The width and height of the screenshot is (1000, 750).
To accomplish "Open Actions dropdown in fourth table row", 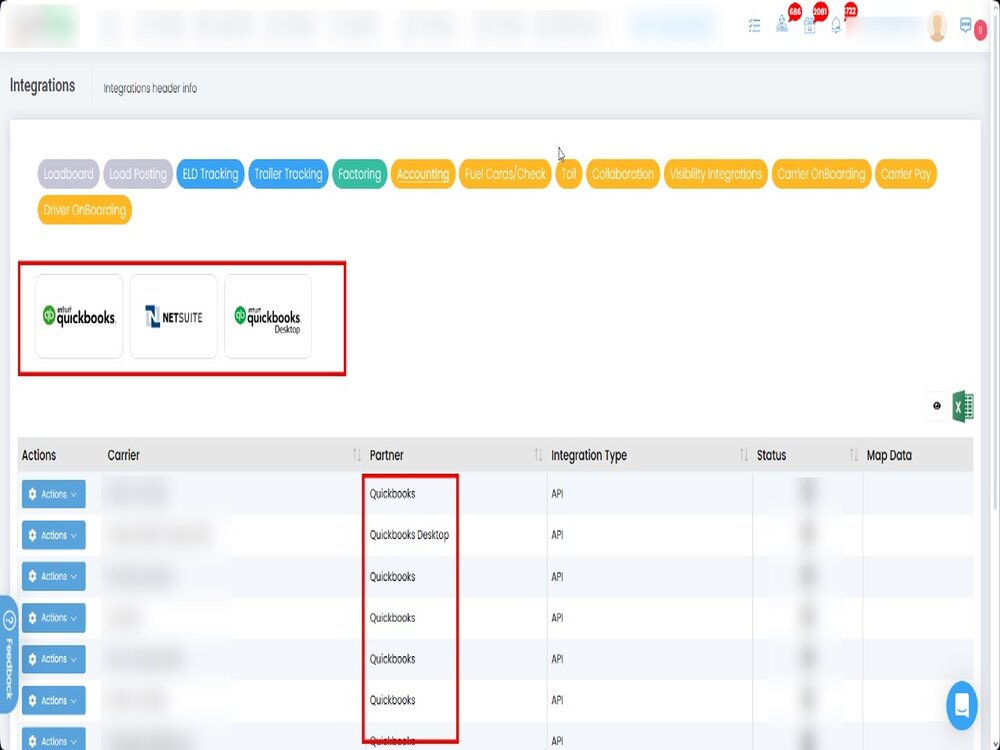I will point(54,618).
